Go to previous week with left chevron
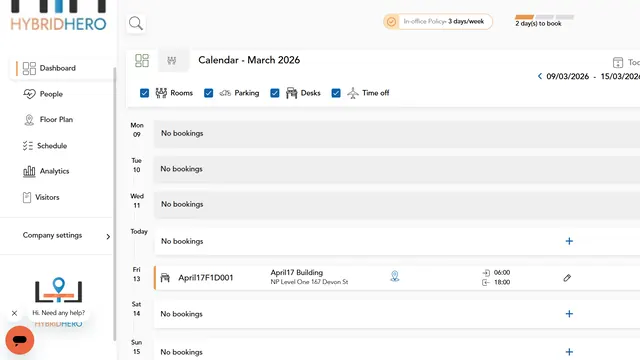The image size is (640, 360). tap(540, 76)
